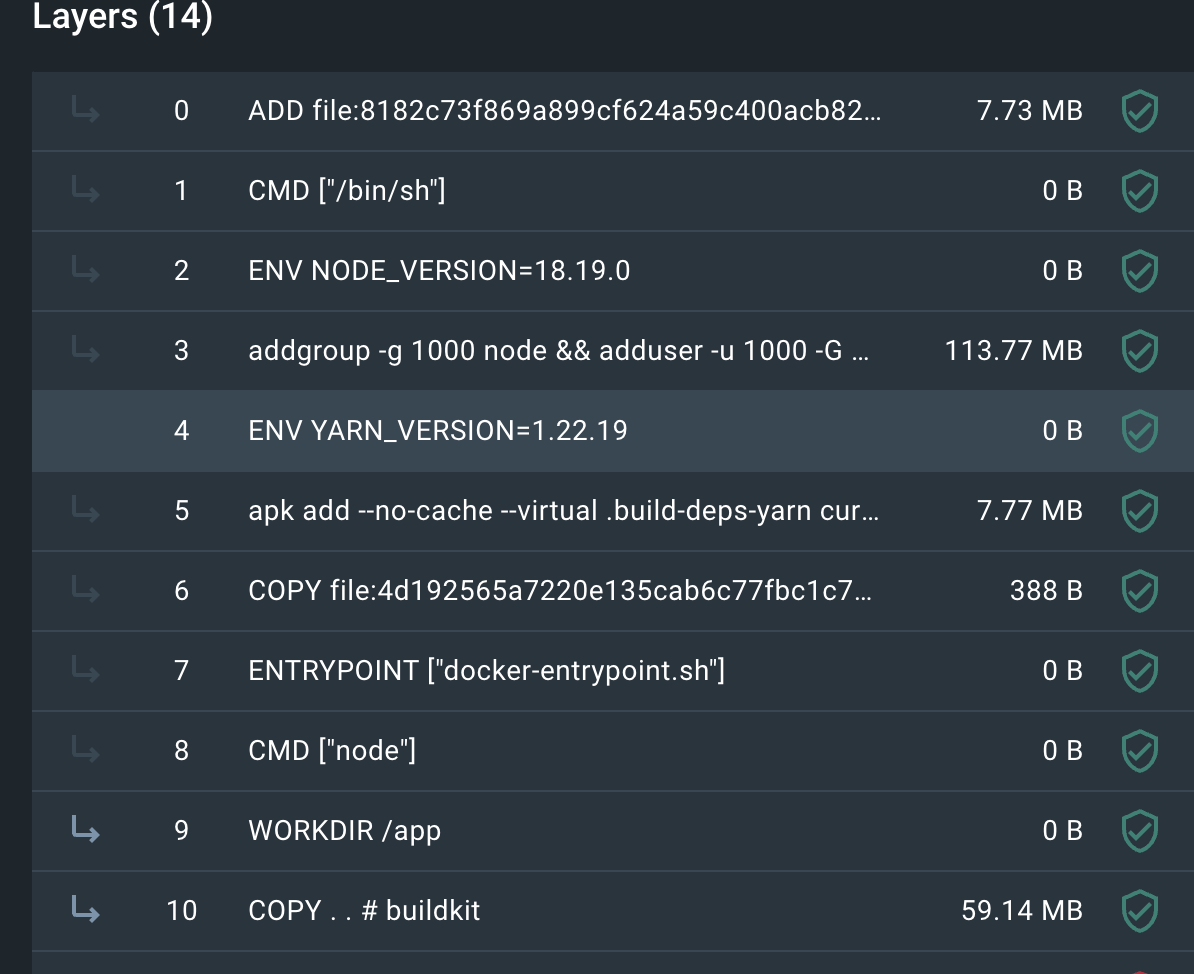
Task: Click the shield icon for COPY . . buildkit layer
Action: point(1140,911)
